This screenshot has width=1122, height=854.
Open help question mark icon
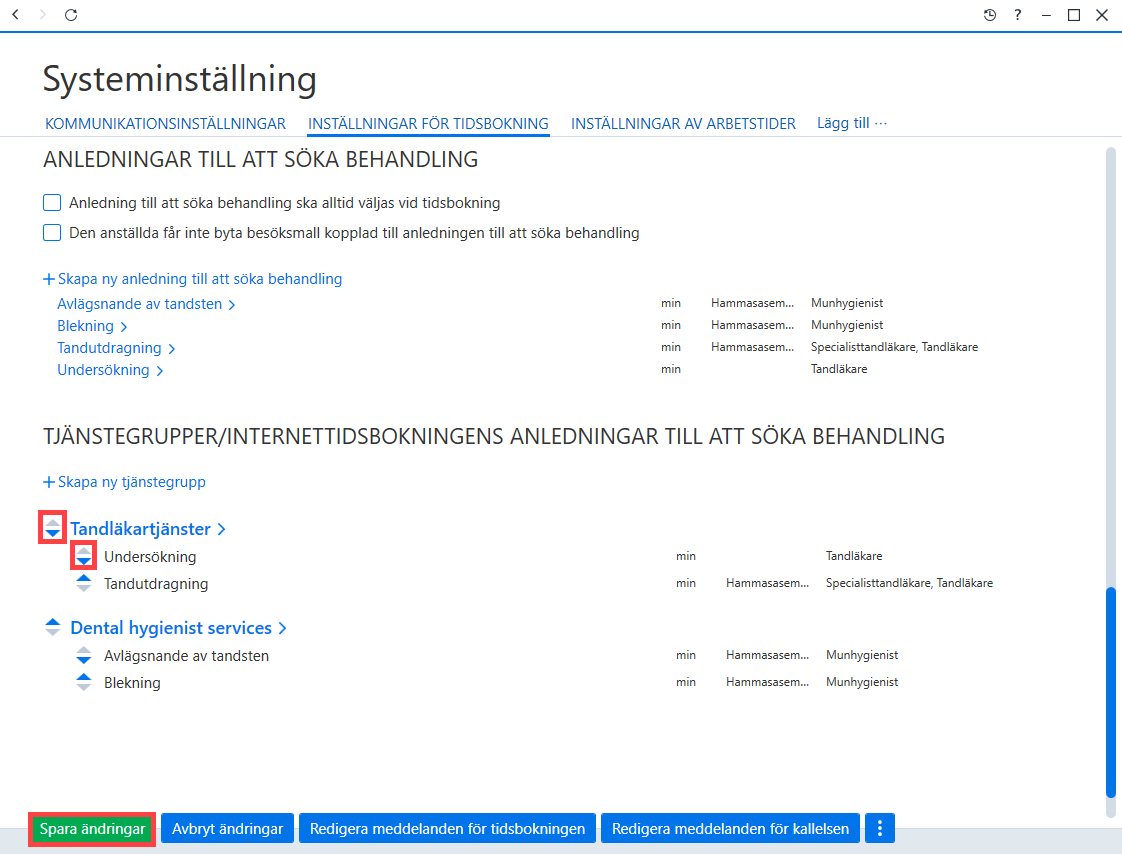pyautogui.click(x=1018, y=15)
